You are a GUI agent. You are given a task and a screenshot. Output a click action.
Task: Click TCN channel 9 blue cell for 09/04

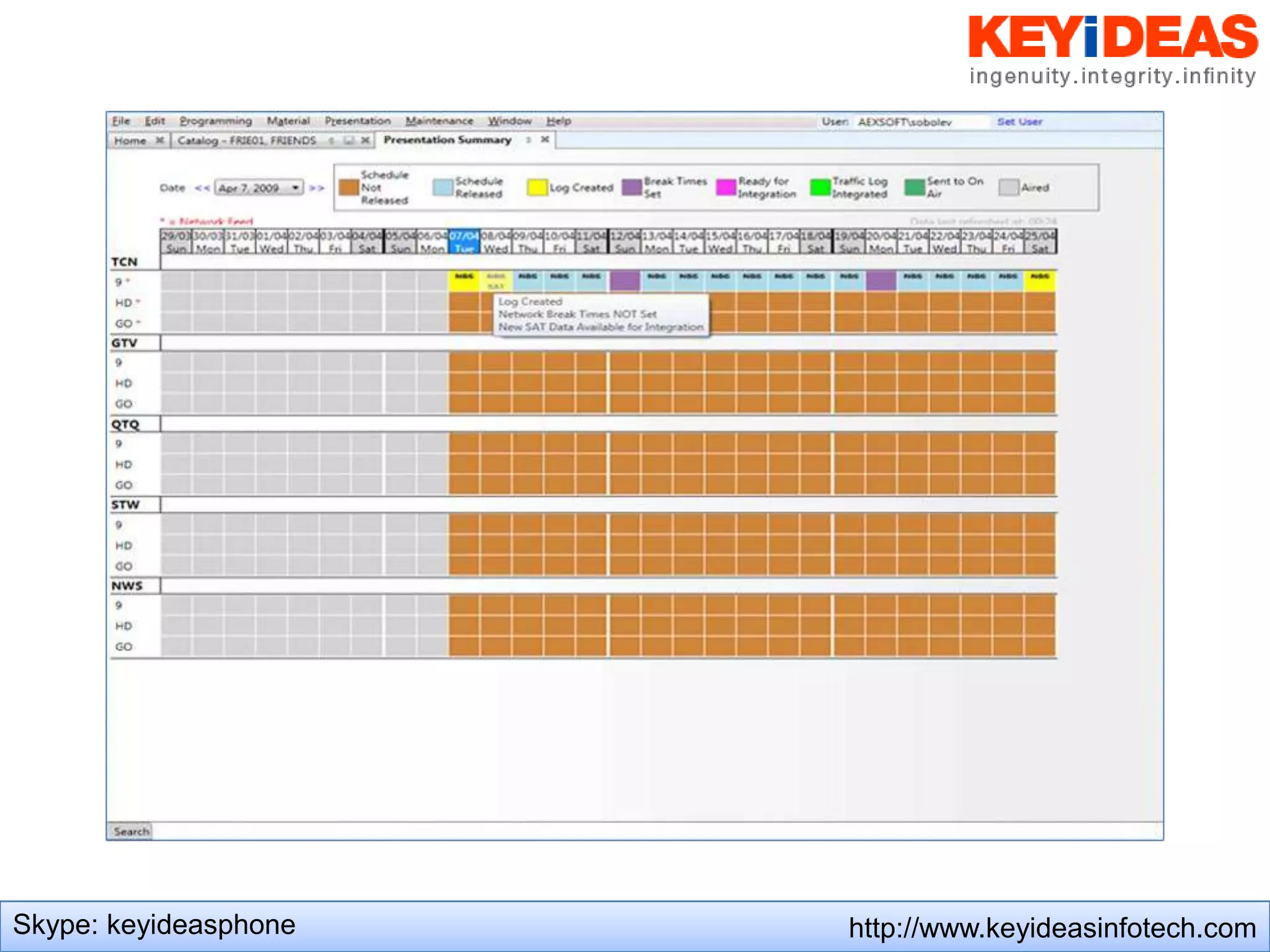tap(528, 281)
